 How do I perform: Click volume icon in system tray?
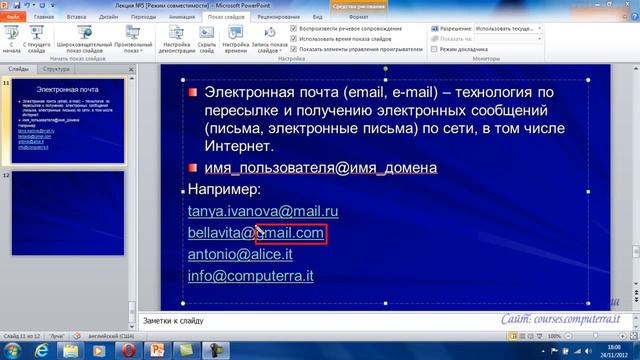click(x=588, y=351)
